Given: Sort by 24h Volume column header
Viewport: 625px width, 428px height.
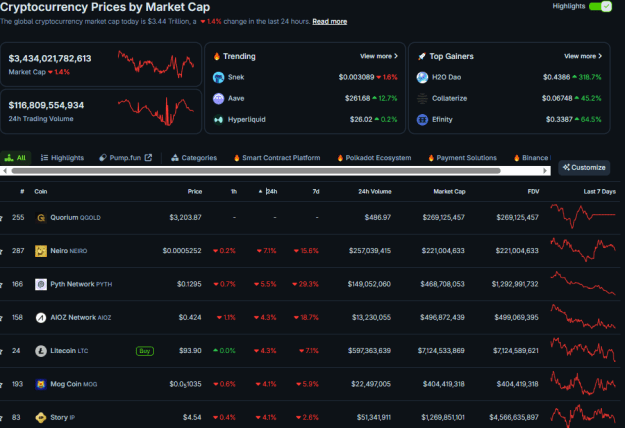Looking at the screenshot, I should pyautogui.click(x=375, y=192).
